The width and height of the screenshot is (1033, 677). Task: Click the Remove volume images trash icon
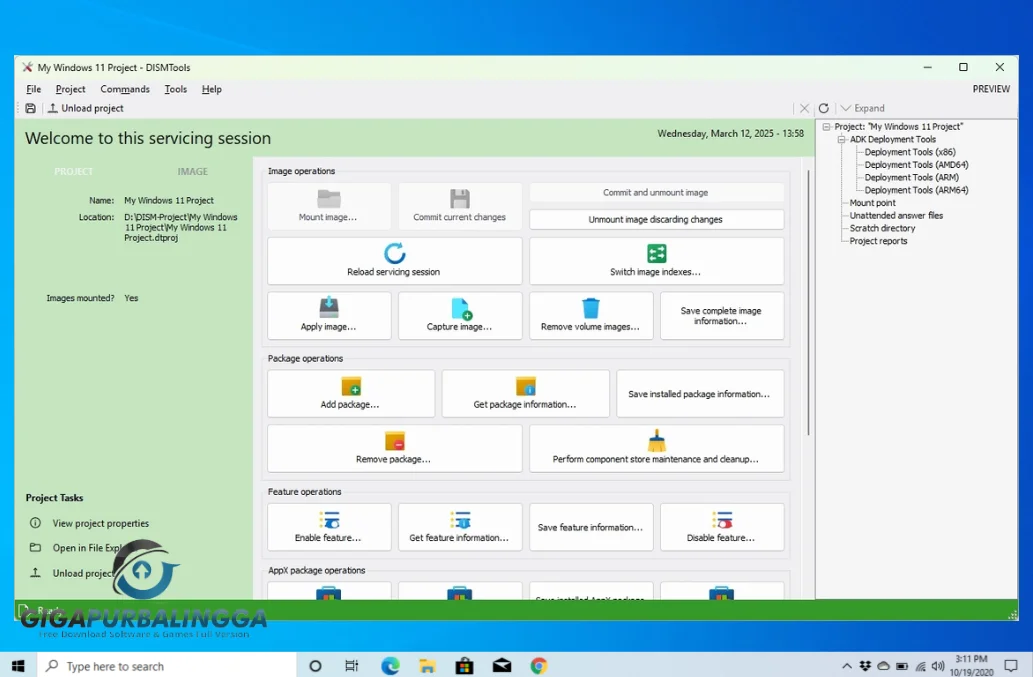coord(591,308)
